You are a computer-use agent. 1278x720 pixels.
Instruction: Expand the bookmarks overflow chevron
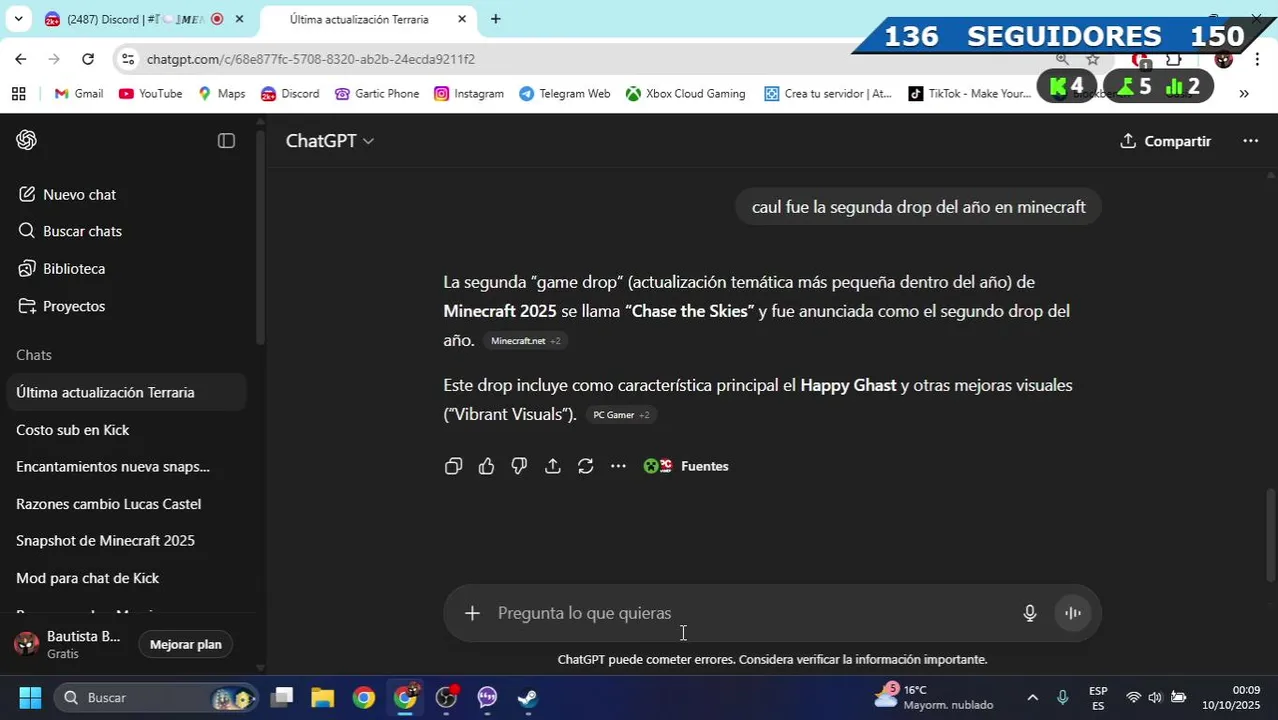tap(1244, 94)
